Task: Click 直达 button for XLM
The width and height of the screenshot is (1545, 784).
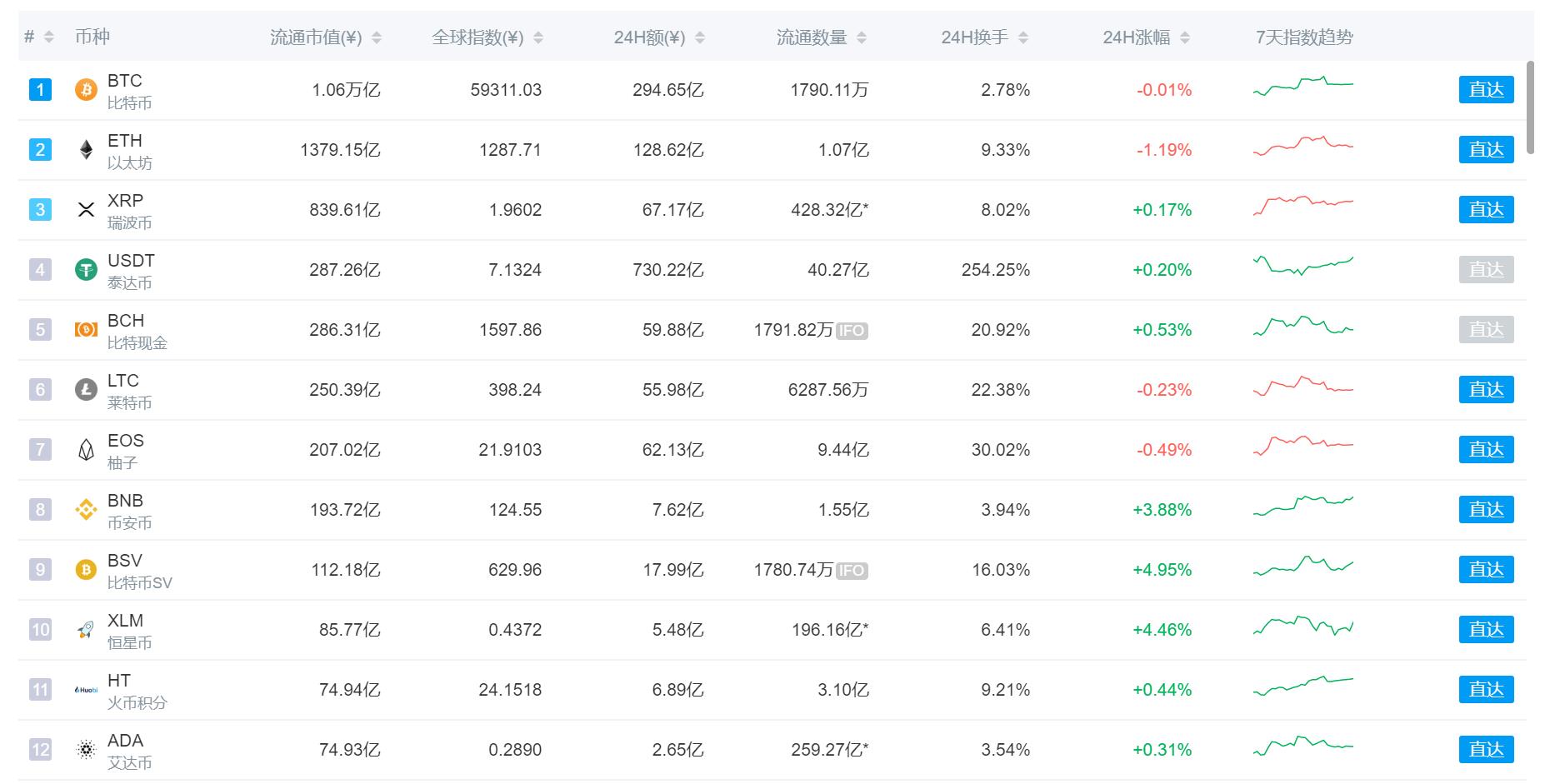Action: tap(1486, 629)
